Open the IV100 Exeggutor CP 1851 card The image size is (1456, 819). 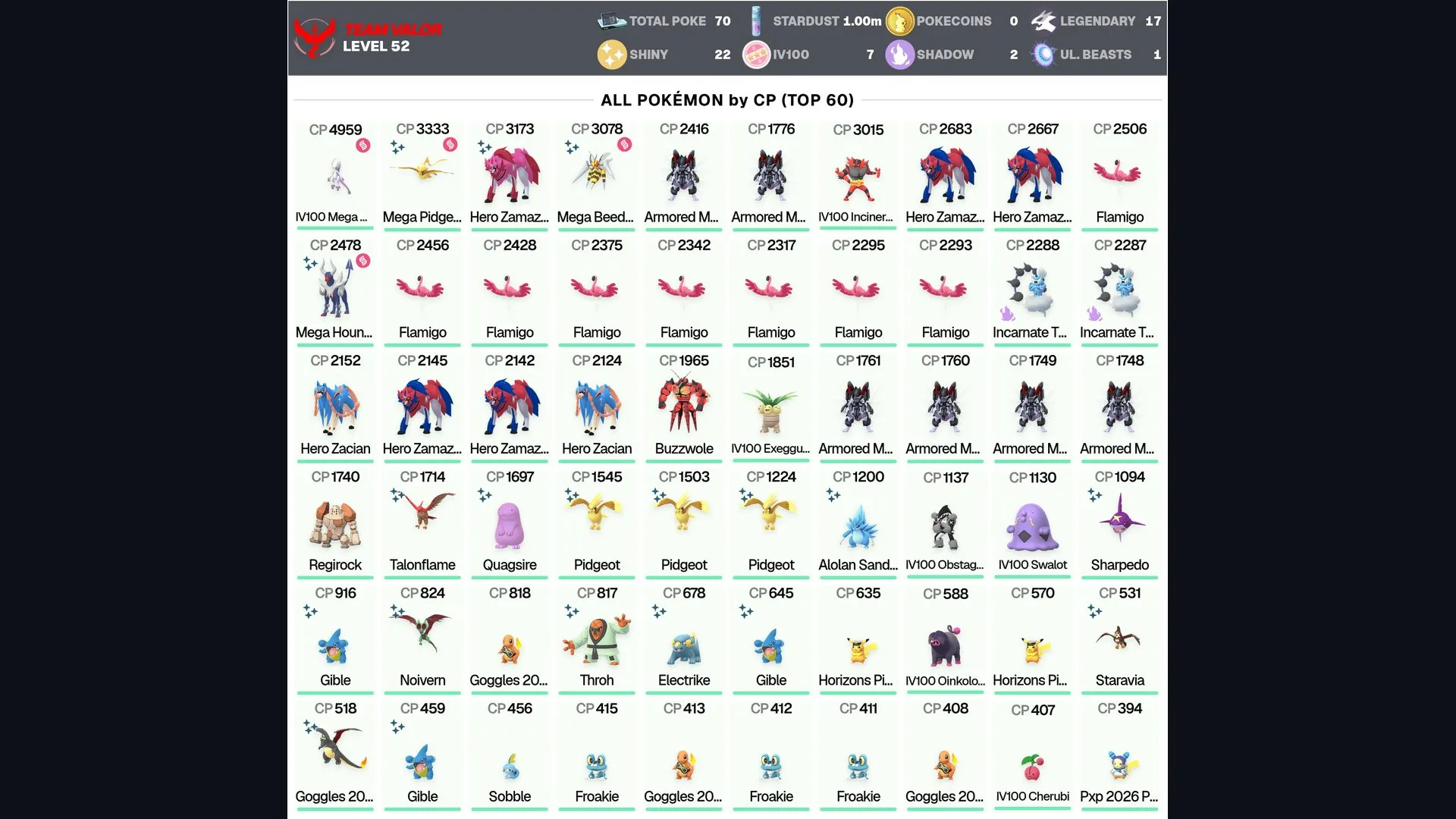tap(771, 406)
